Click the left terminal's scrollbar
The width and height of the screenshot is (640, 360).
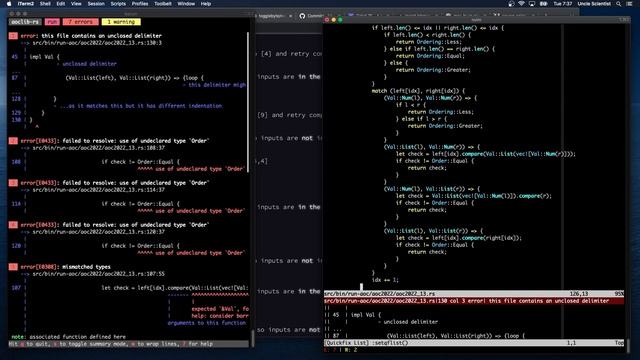click(248, 102)
